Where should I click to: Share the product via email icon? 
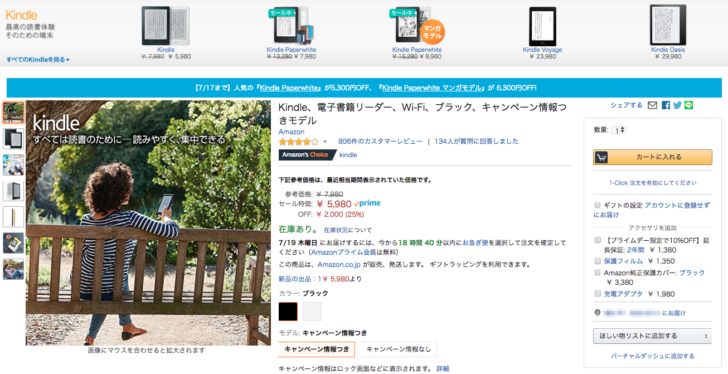pyautogui.click(x=652, y=105)
